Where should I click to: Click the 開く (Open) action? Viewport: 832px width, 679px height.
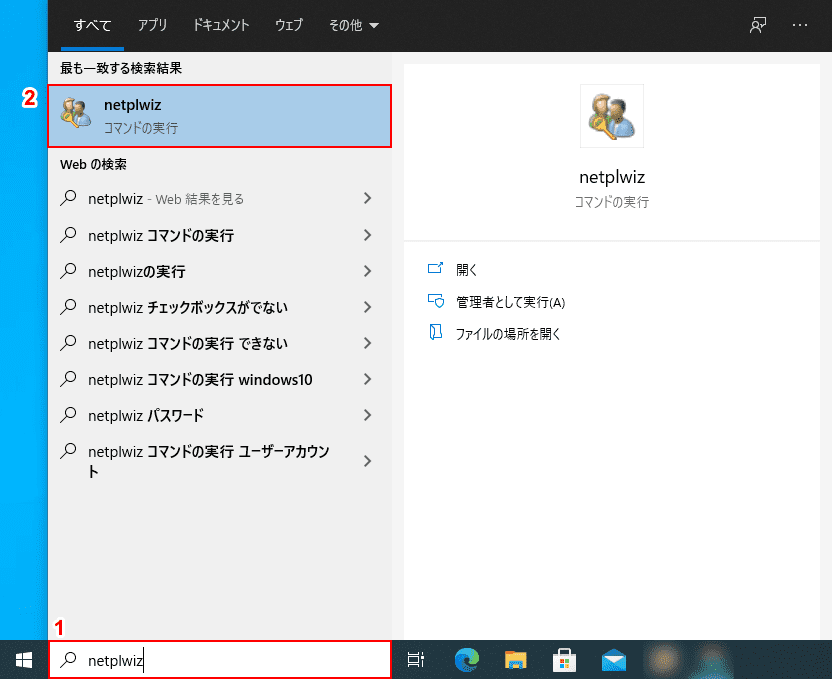pyautogui.click(x=466, y=269)
